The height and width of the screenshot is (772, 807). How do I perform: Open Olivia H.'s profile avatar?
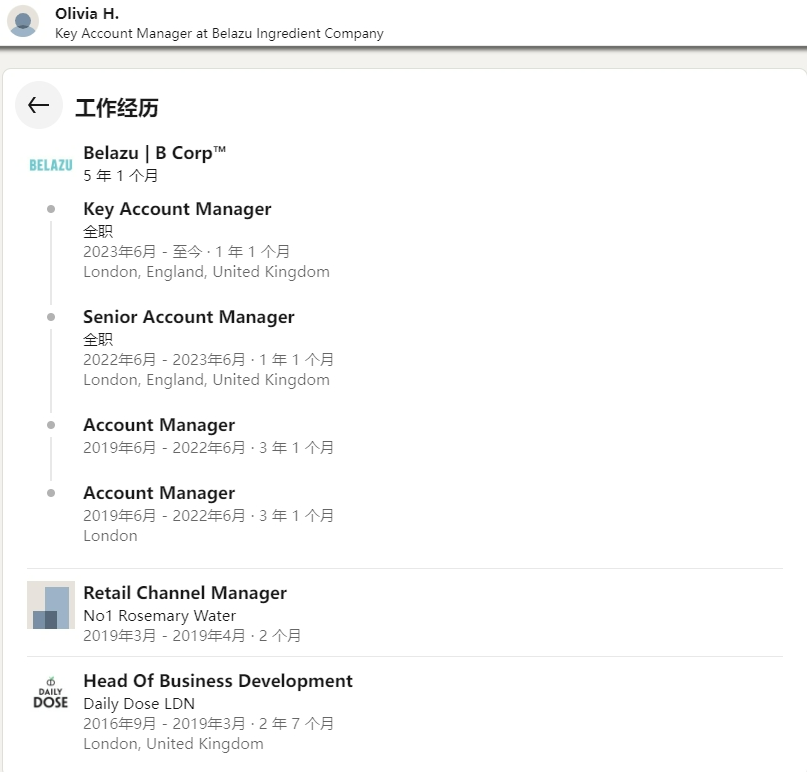point(23,22)
